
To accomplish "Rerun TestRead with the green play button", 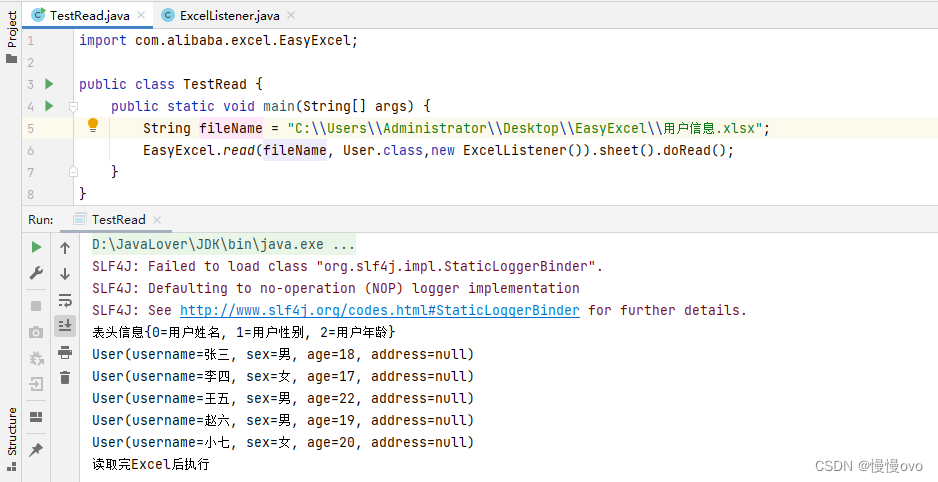I will pyautogui.click(x=36, y=247).
